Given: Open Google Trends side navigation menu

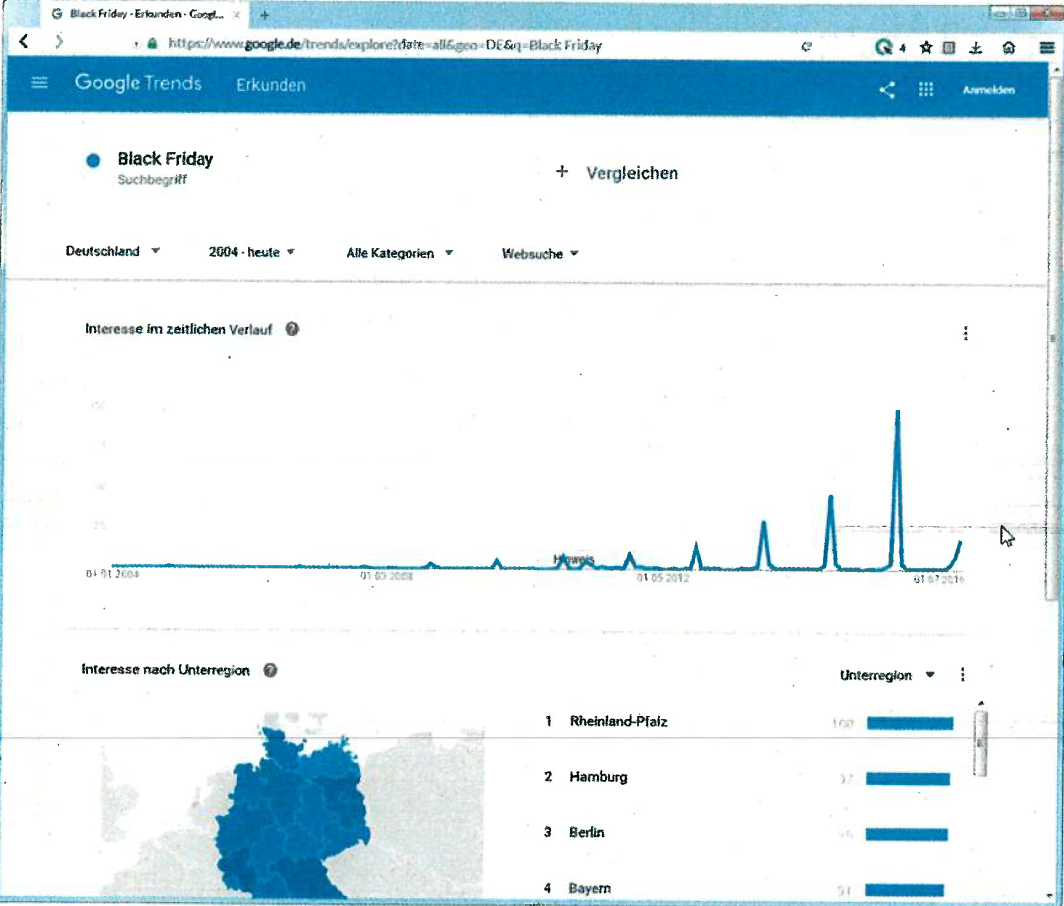Looking at the screenshot, I should click(39, 83).
